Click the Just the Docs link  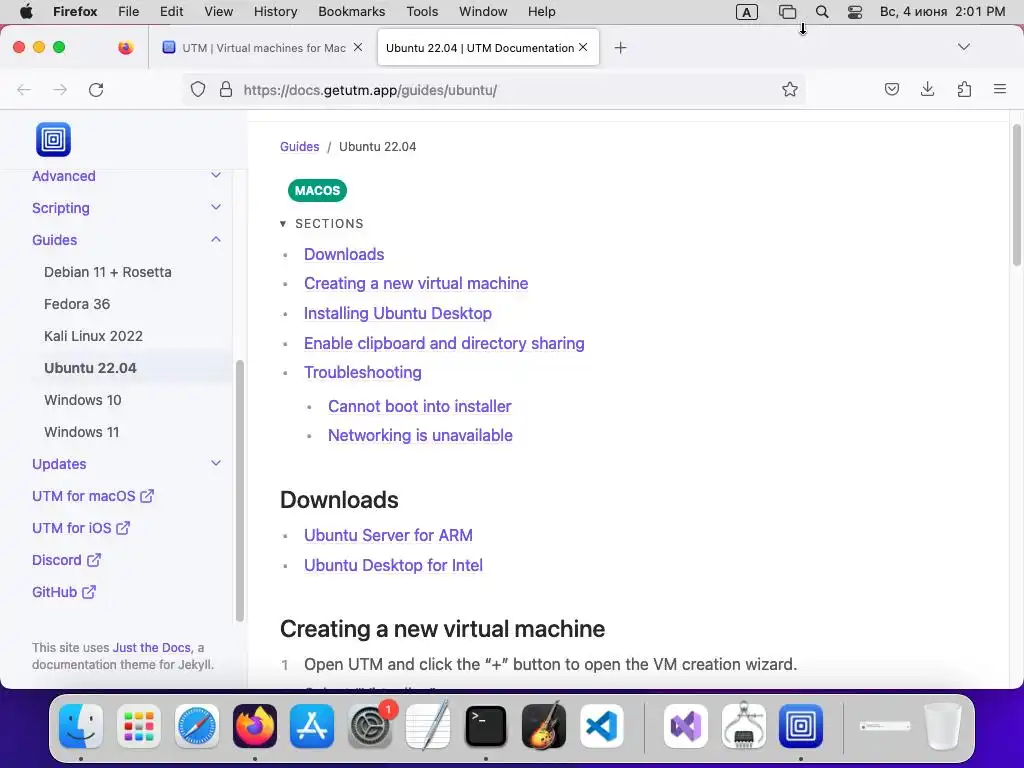click(152, 647)
